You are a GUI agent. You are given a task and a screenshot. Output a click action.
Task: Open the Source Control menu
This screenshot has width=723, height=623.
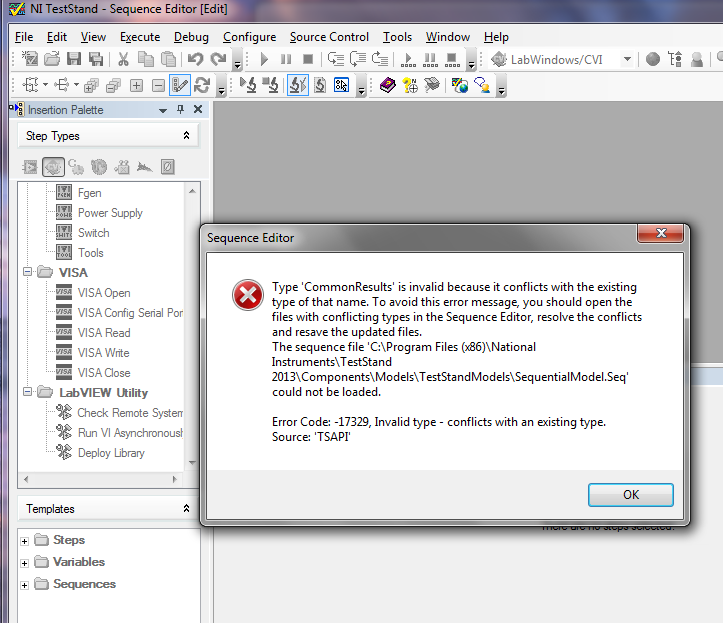[329, 37]
